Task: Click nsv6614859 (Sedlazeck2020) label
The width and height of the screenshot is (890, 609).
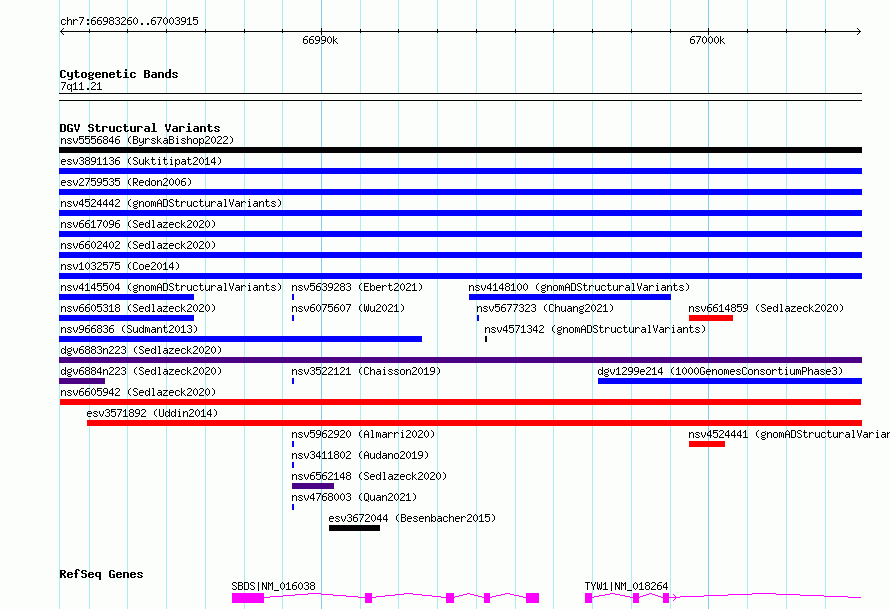Action: coord(766,308)
